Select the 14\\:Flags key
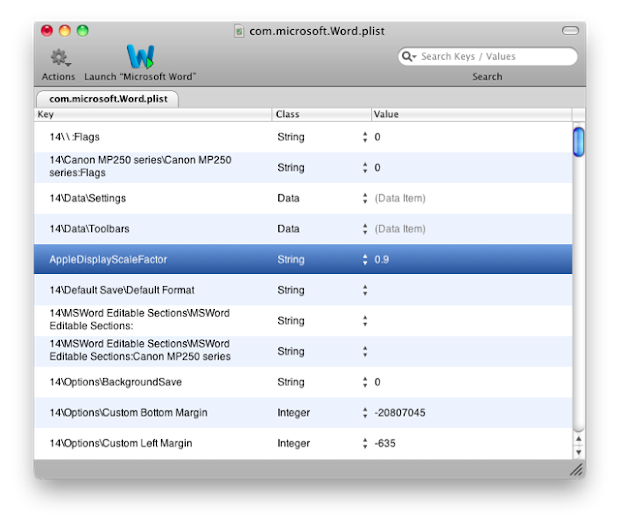The height and width of the screenshot is (526, 620). [74, 137]
